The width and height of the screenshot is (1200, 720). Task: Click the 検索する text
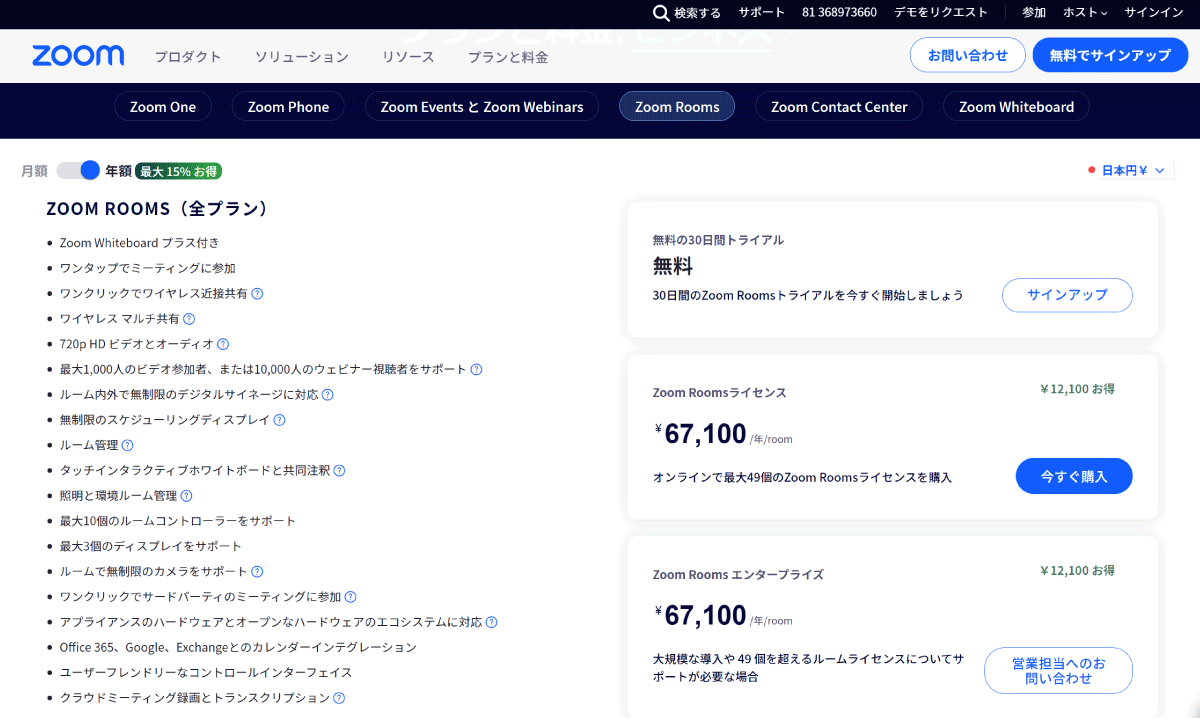697,13
